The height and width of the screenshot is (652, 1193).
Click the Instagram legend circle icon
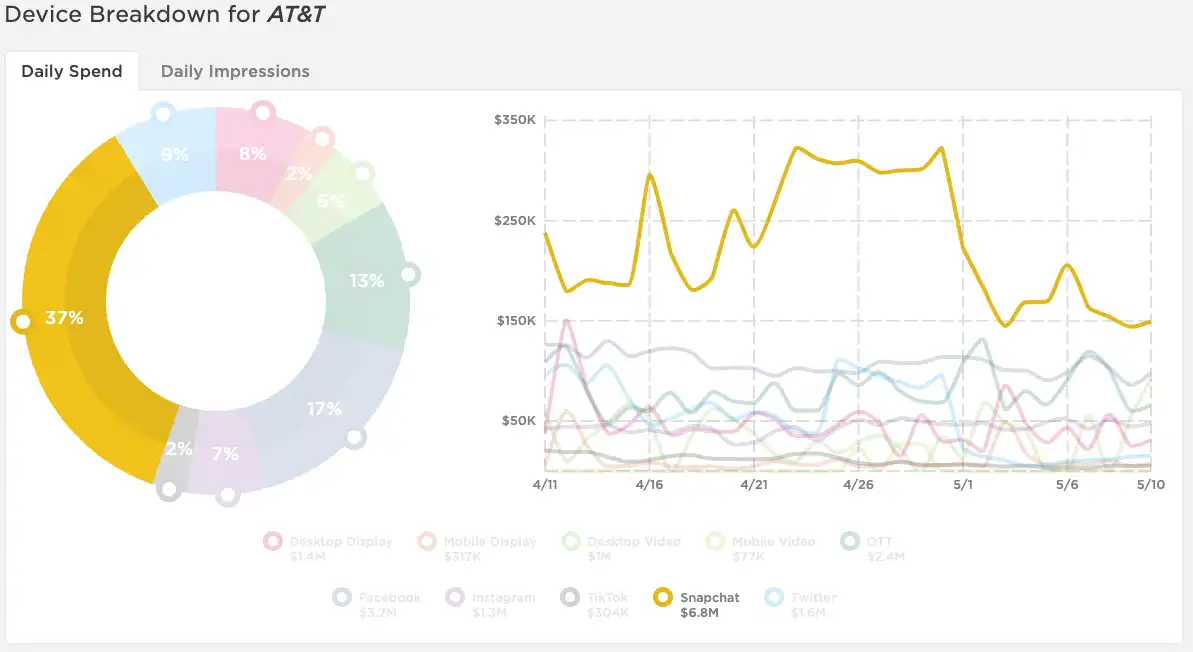[455, 597]
